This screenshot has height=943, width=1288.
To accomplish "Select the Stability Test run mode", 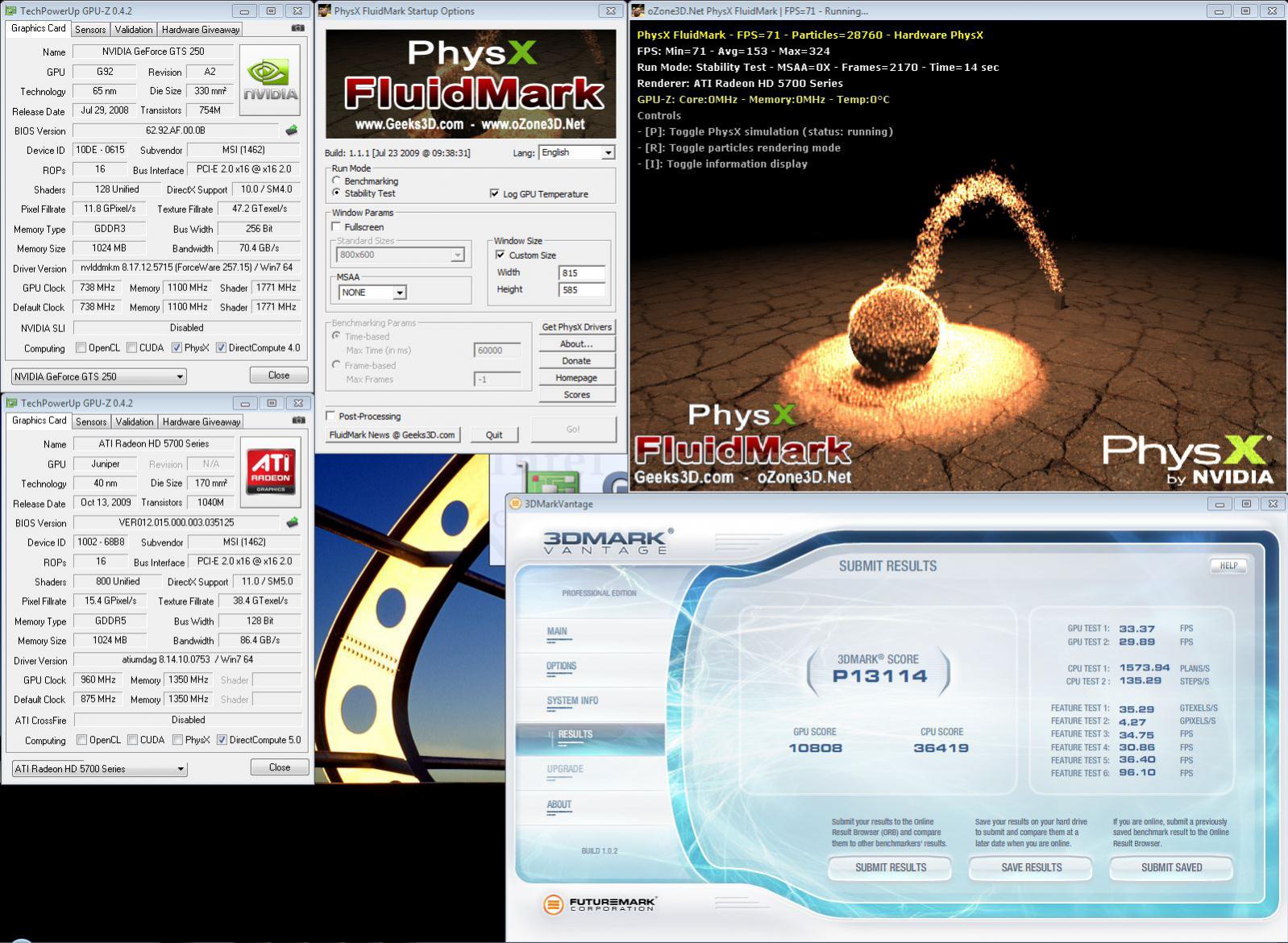I will tap(336, 193).
